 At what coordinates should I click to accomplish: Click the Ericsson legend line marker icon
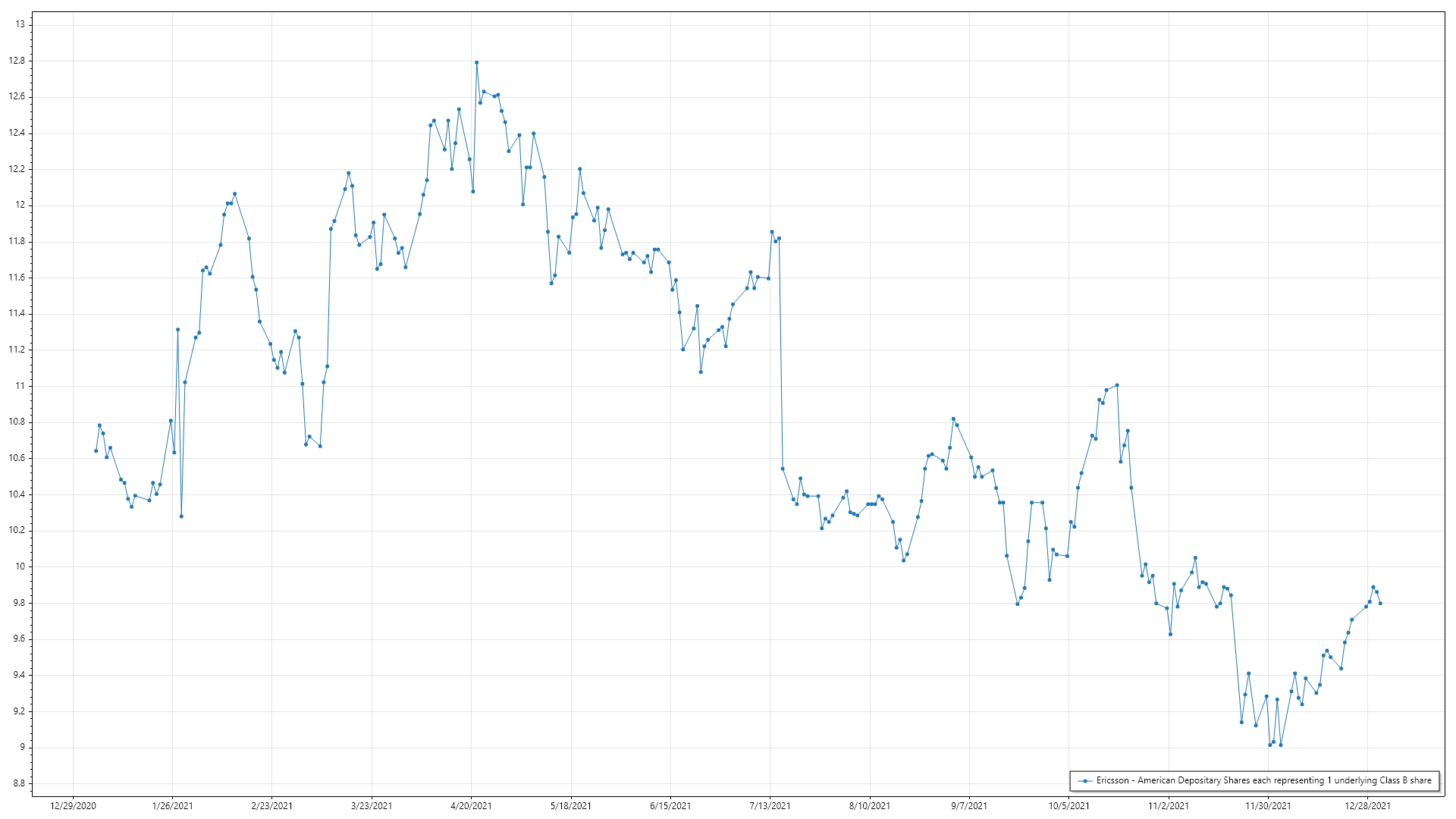(1085, 780)
